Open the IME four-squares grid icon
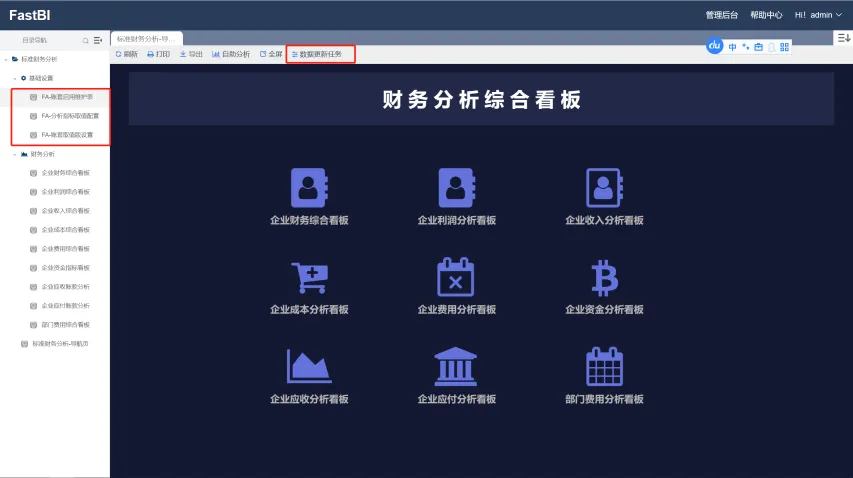Image resolution: width=853 pixels, height=478 pixels. click(784, 47)
